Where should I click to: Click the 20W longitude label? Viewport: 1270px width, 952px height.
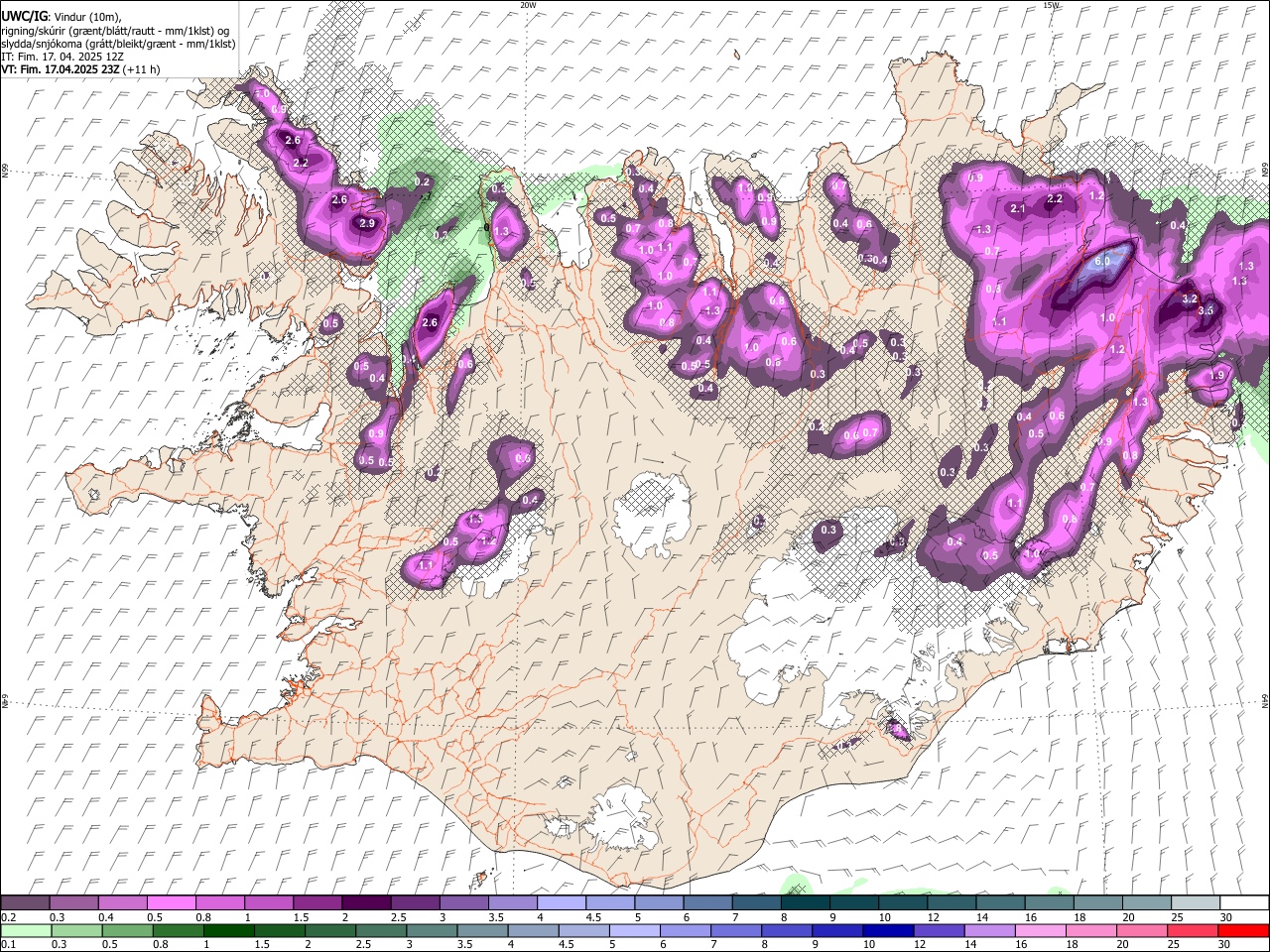528,5
